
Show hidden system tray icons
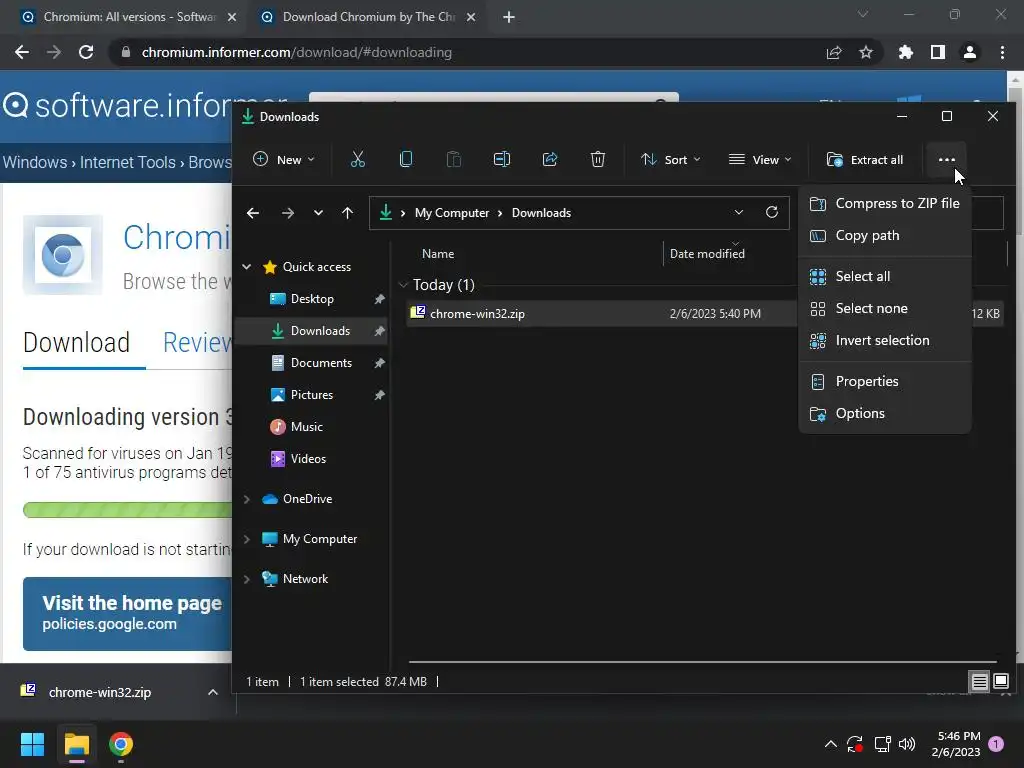[x=831, y=744]
